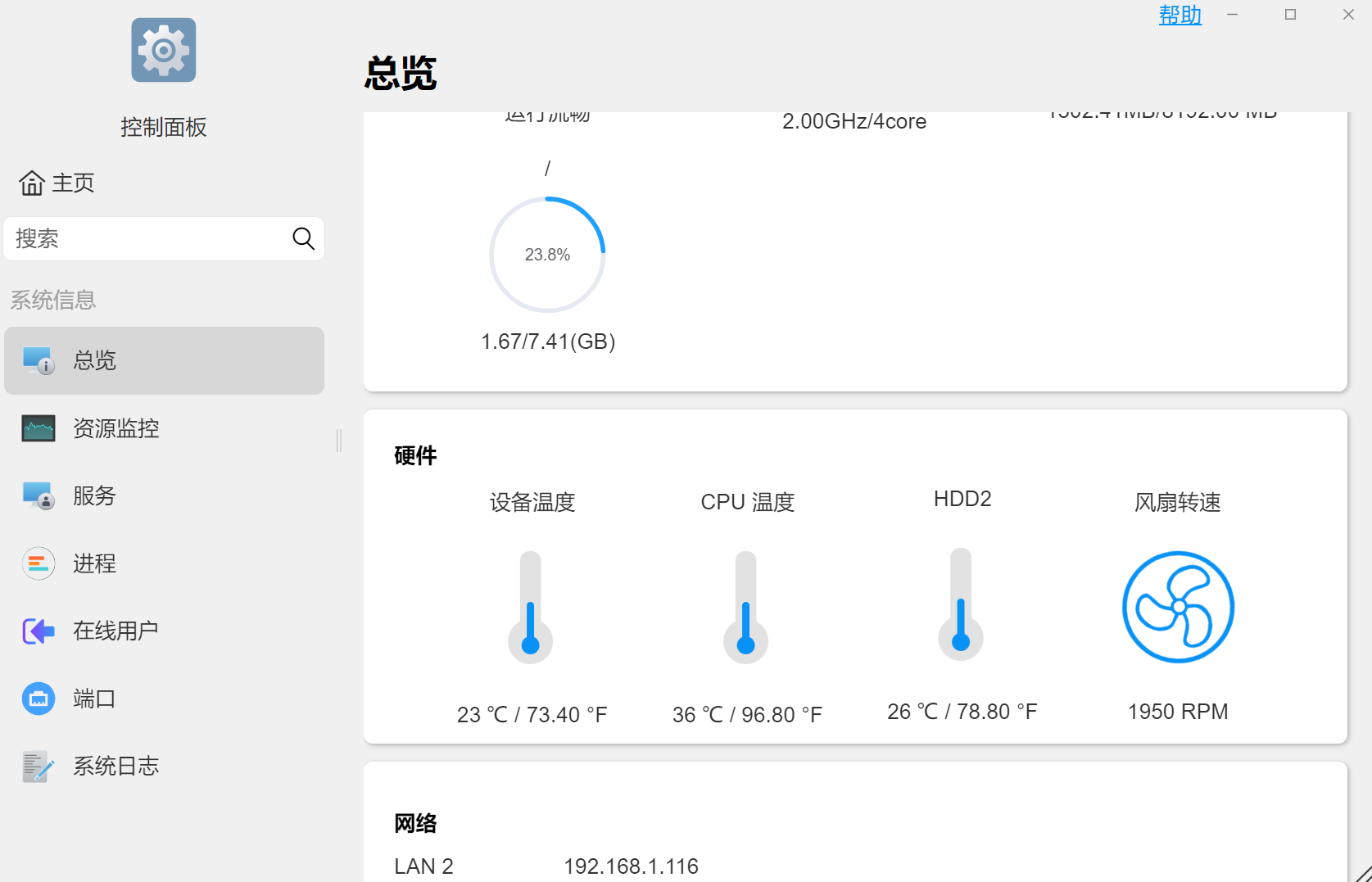
Task: Click the fan speed icon
Action: (x=1178, y=607)
